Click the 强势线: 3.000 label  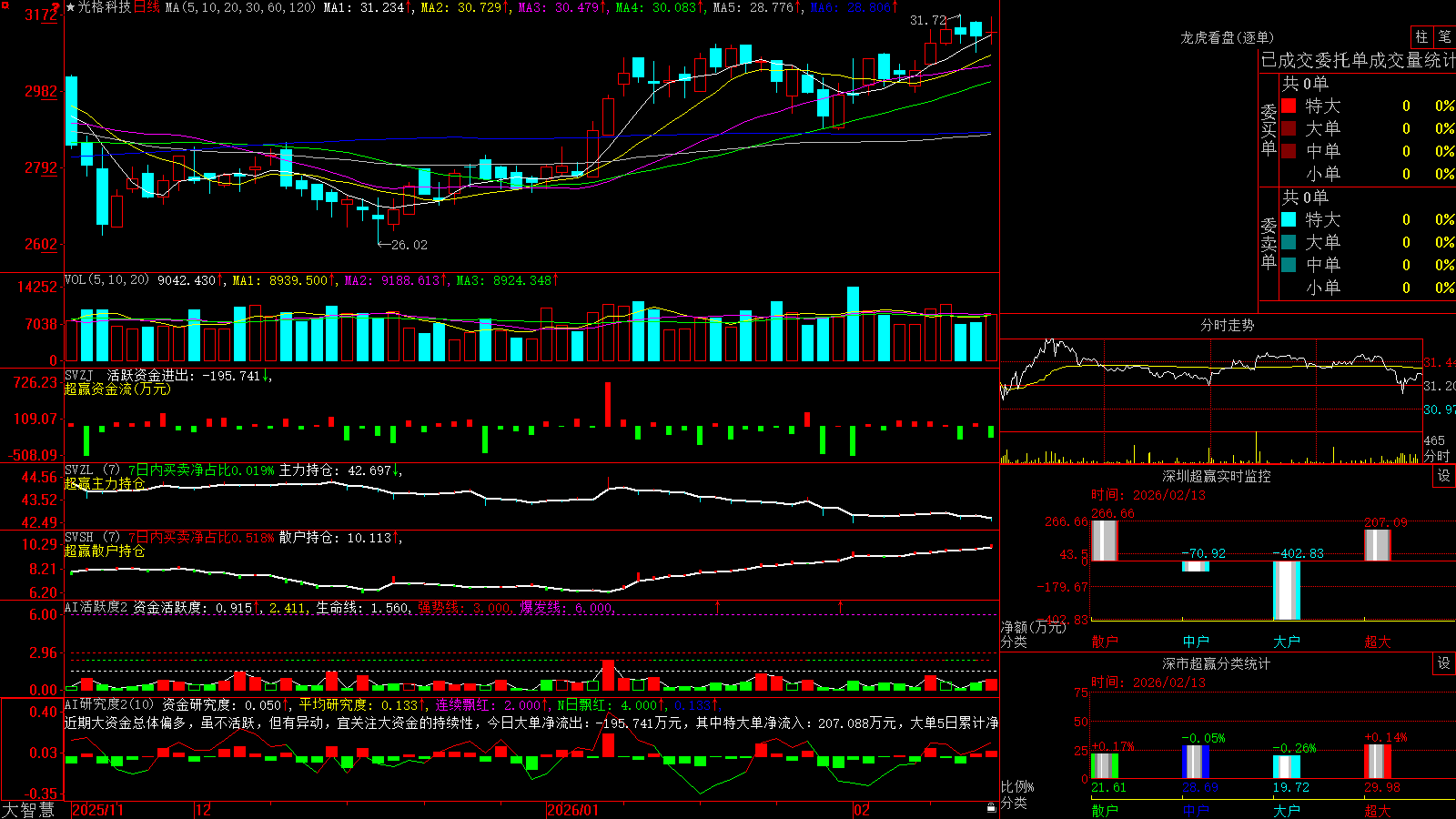[x=465, y=607]
